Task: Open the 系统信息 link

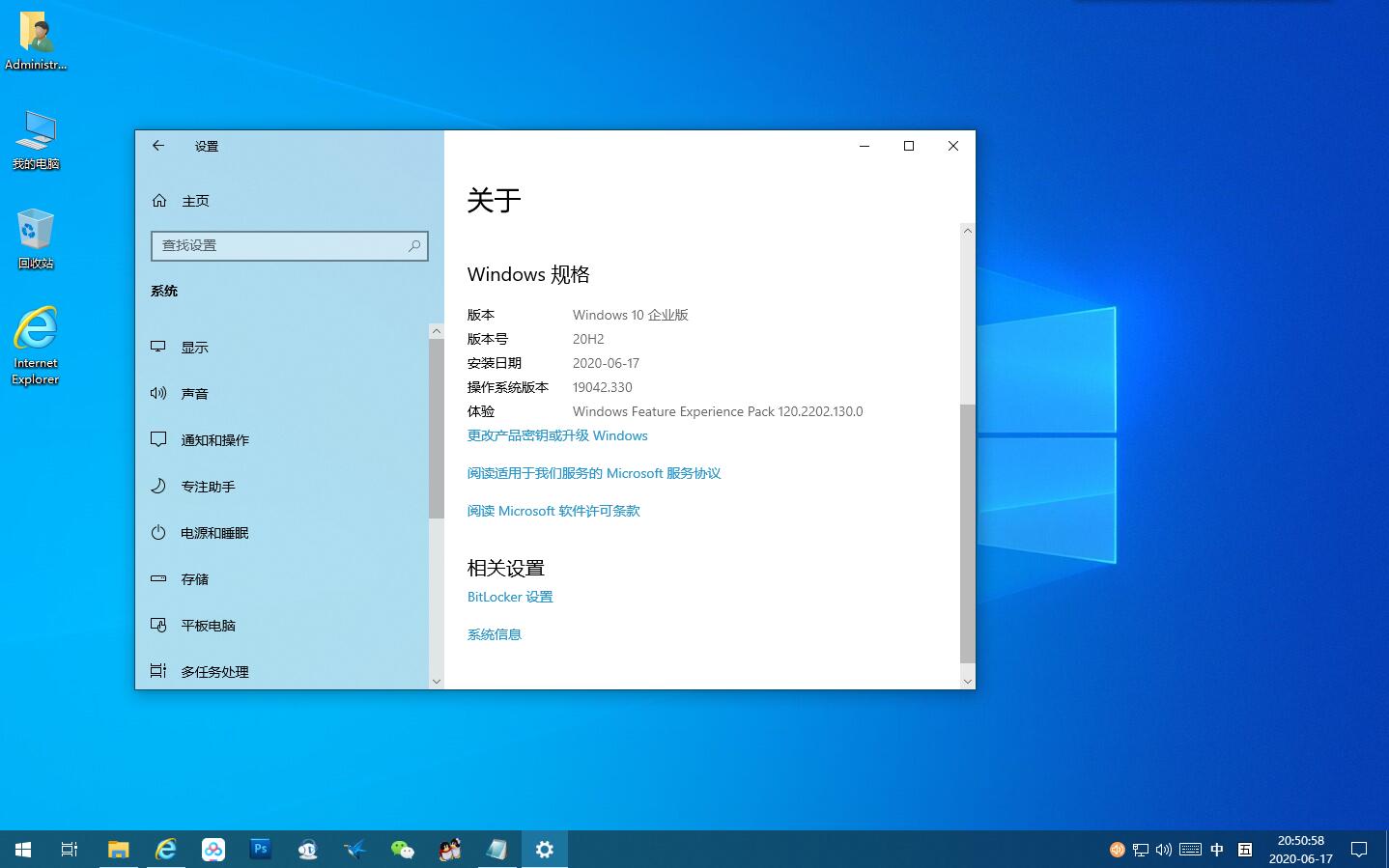Action: 495,634
